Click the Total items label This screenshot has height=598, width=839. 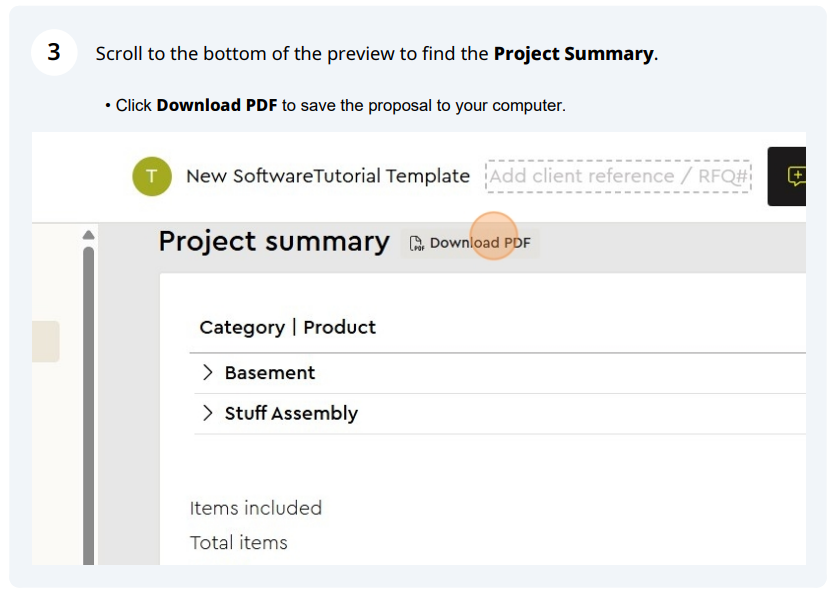click(239, 543)
